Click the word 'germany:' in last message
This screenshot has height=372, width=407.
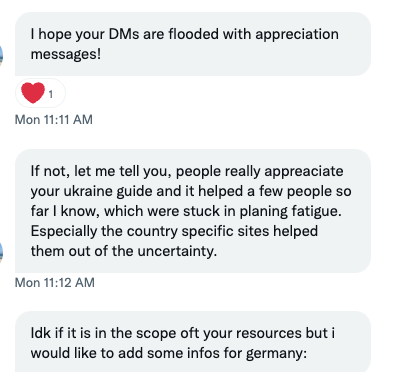click(x=276, y=353)
